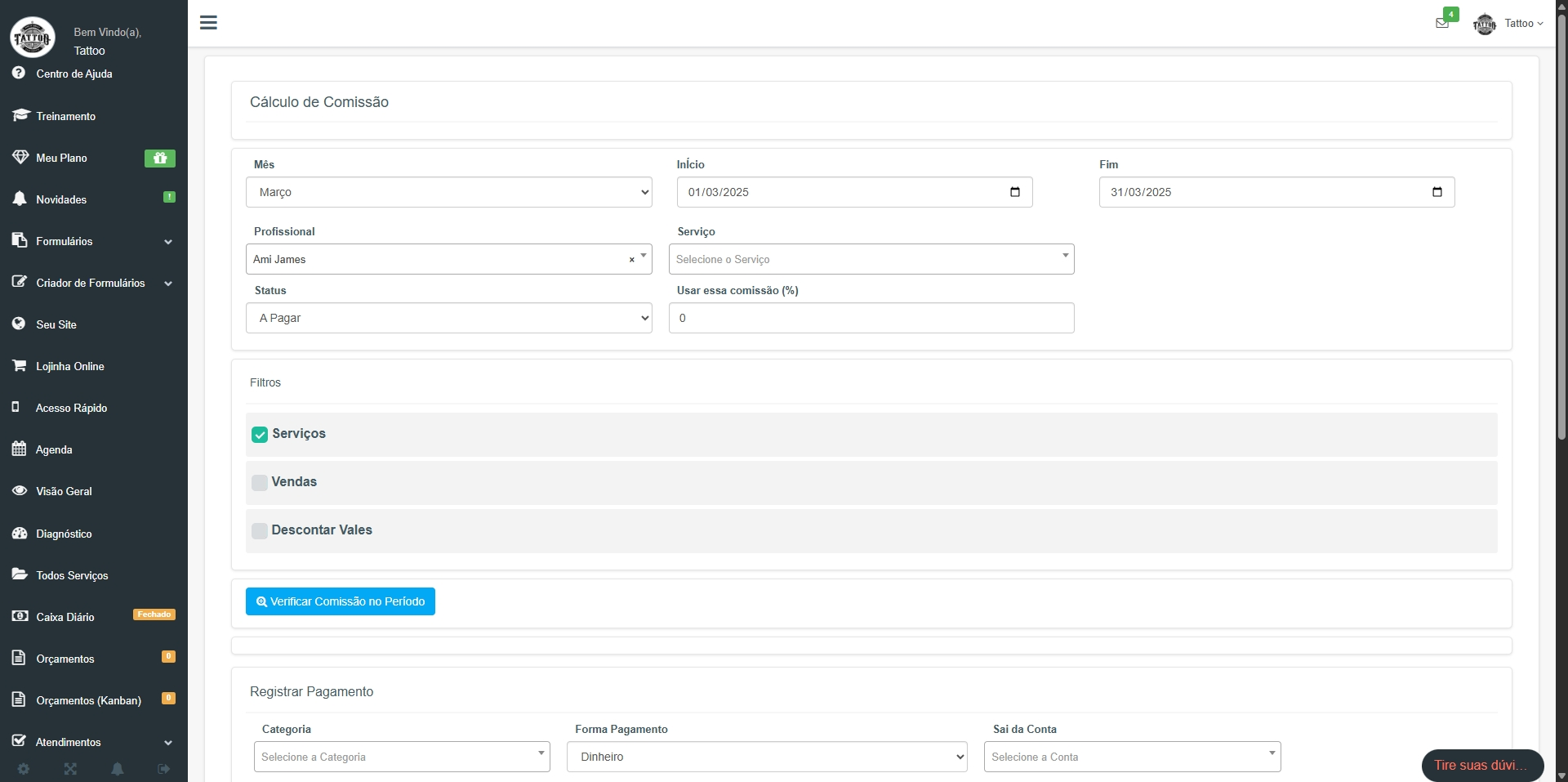
Task: Expand the Criador de Formulários menu
Action: (x=94, y=283)
